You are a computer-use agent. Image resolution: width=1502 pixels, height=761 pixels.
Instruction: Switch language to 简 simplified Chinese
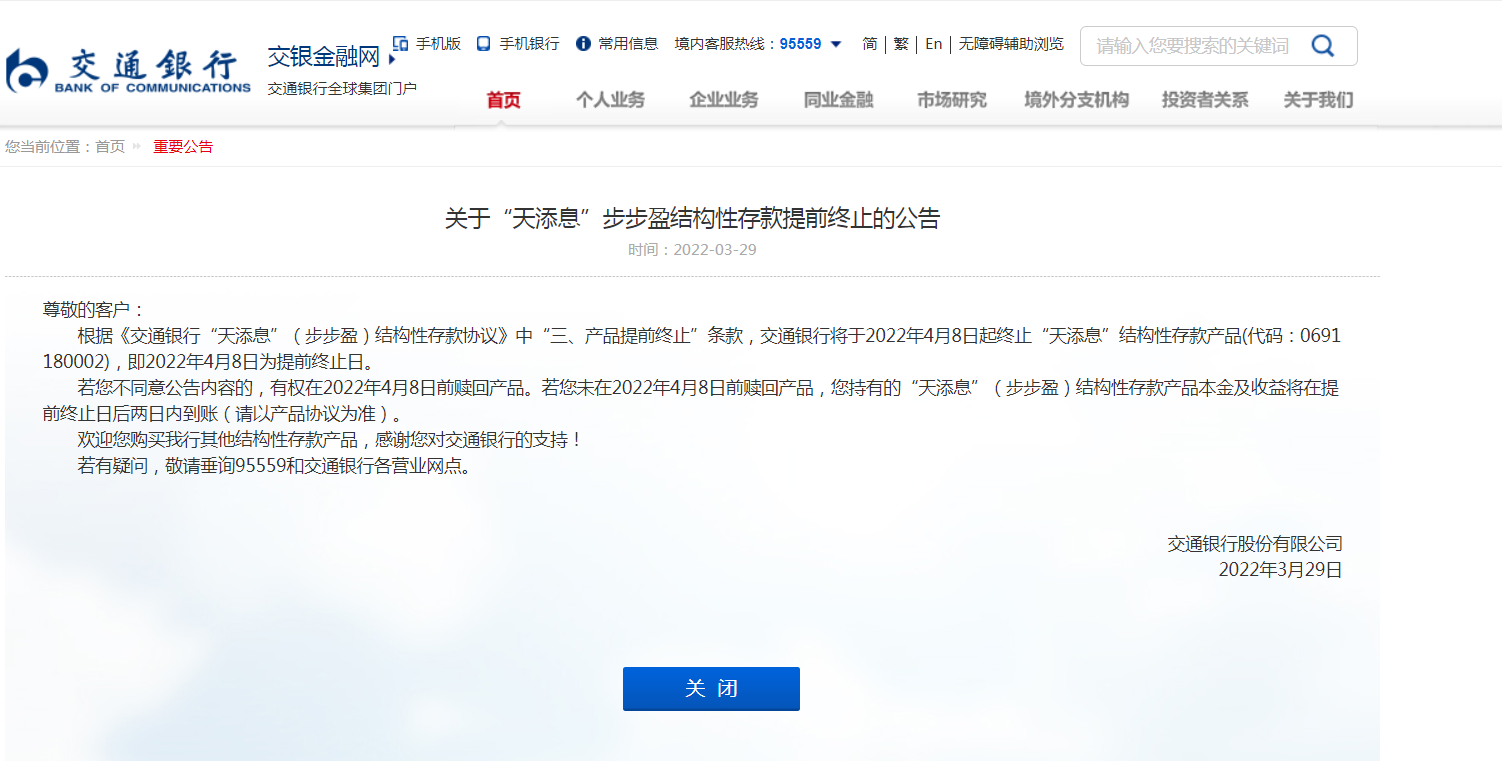pyautogui.click(x=870, y=44)
